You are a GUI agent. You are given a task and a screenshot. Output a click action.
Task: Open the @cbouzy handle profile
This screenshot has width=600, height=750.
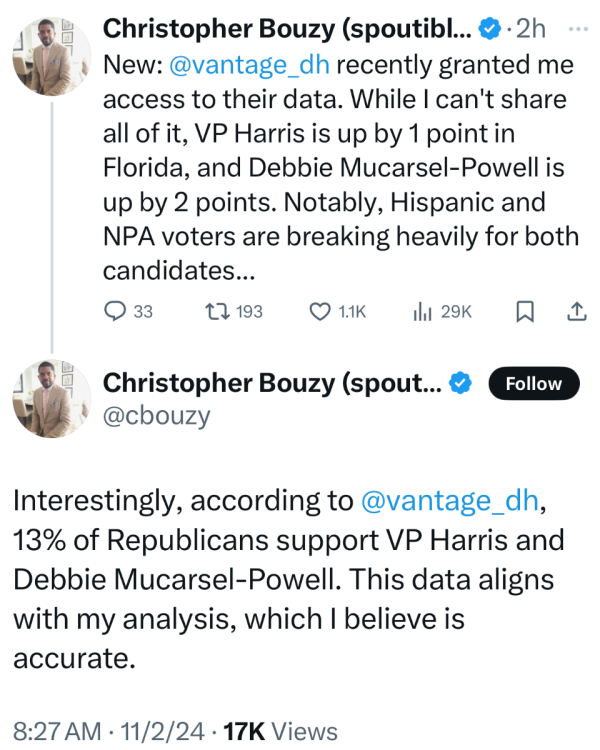pos(157,414)
